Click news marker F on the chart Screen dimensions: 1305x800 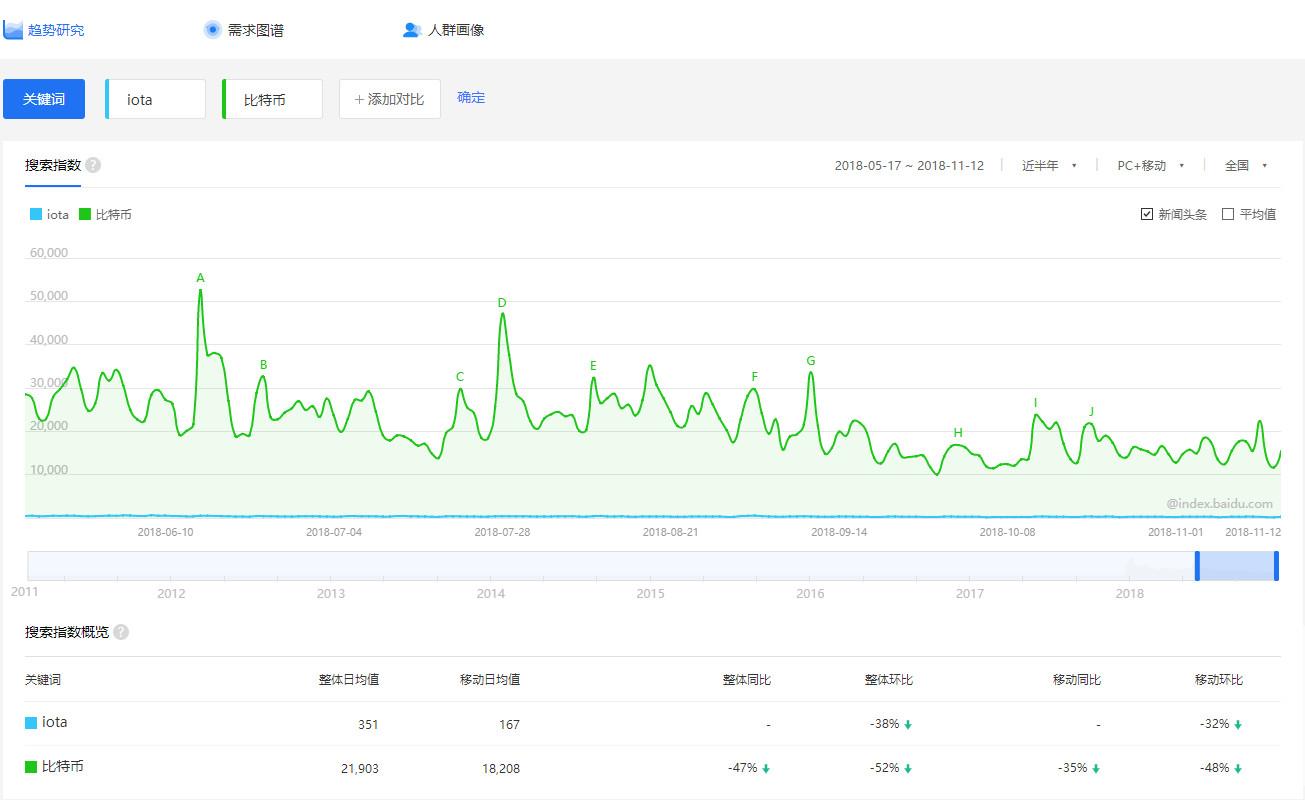coord(755,377)
